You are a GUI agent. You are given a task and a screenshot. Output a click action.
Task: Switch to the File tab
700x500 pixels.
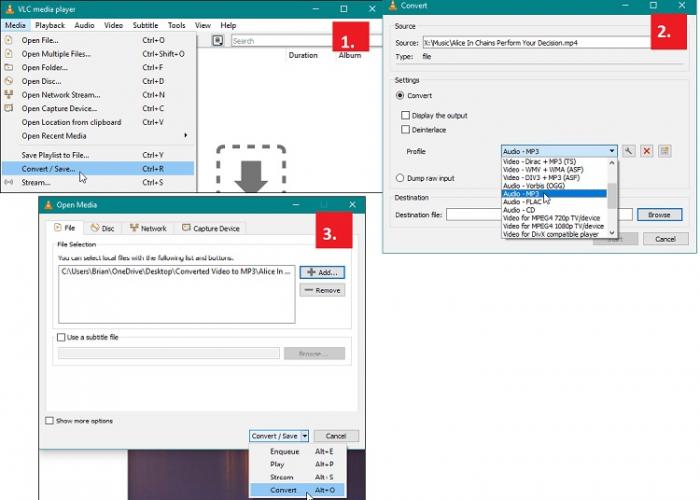(64, 228)
